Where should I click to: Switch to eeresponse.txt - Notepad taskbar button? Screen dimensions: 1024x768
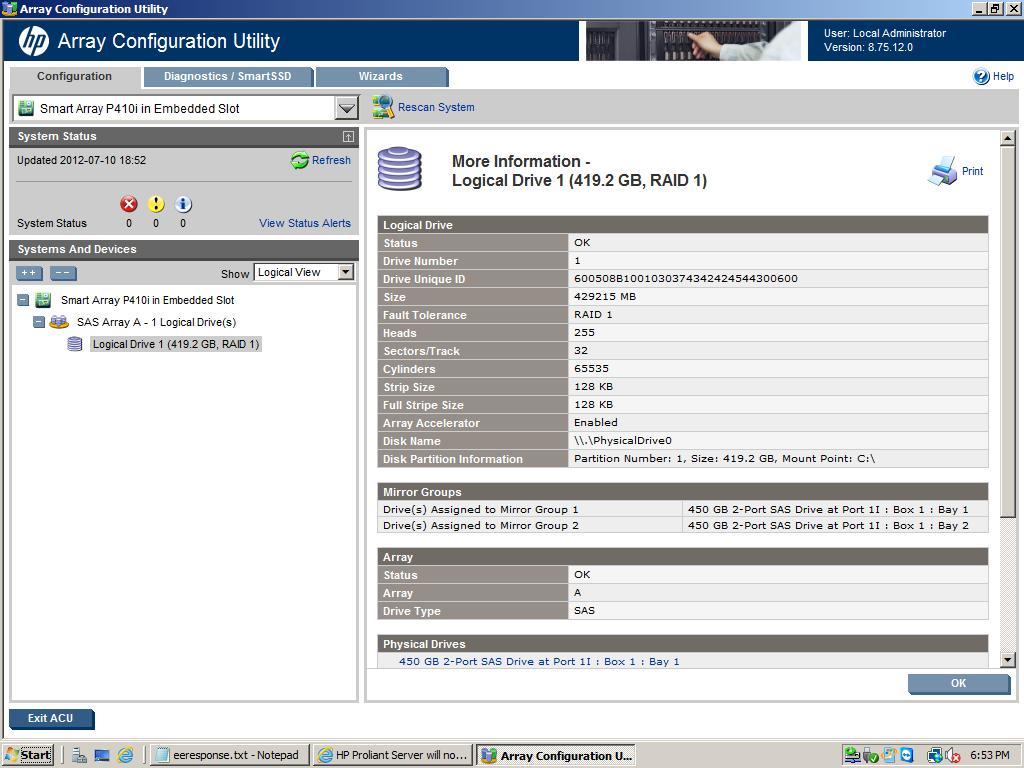click(x=229, y=756)
